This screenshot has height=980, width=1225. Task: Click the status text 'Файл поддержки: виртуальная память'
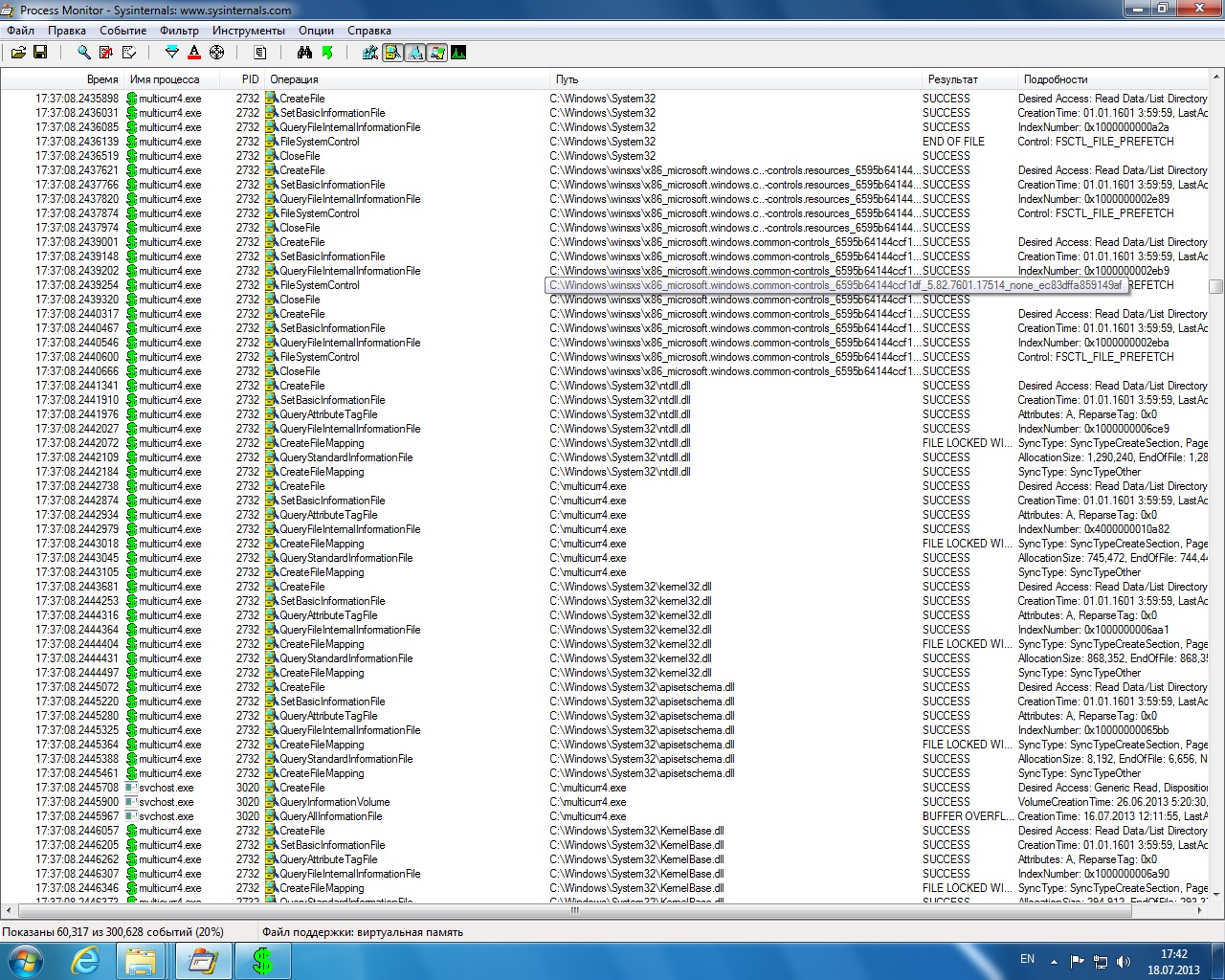click(363, 932)
